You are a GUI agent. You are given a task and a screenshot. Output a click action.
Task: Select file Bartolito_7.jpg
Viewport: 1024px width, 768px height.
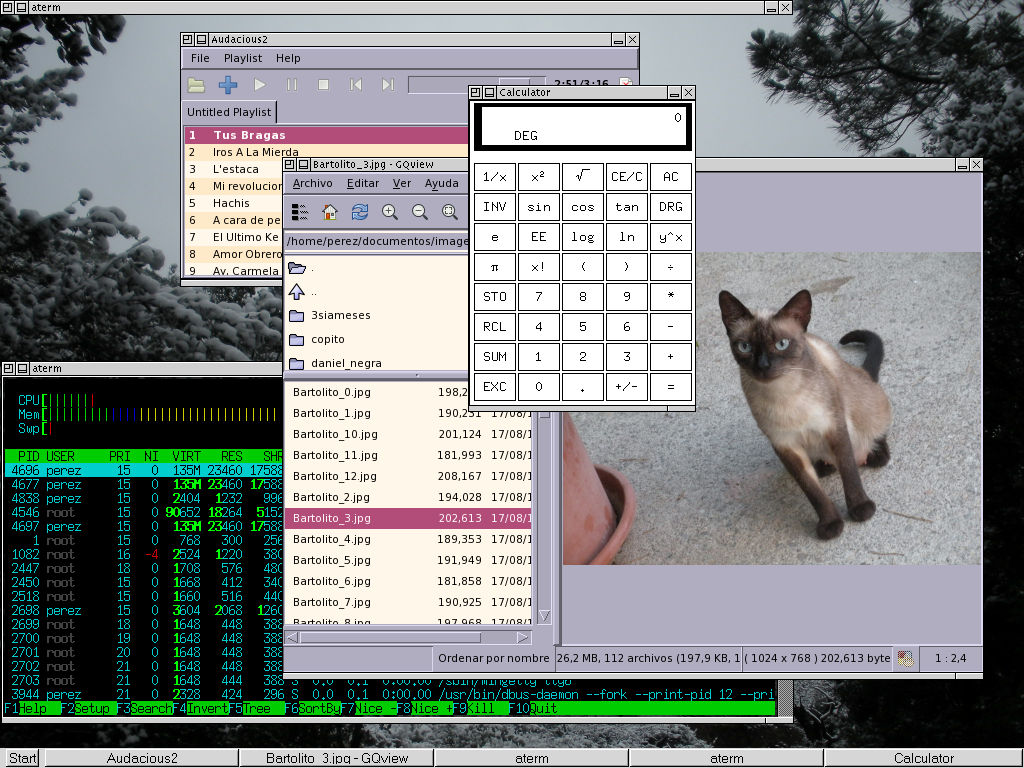coord(409,602)
